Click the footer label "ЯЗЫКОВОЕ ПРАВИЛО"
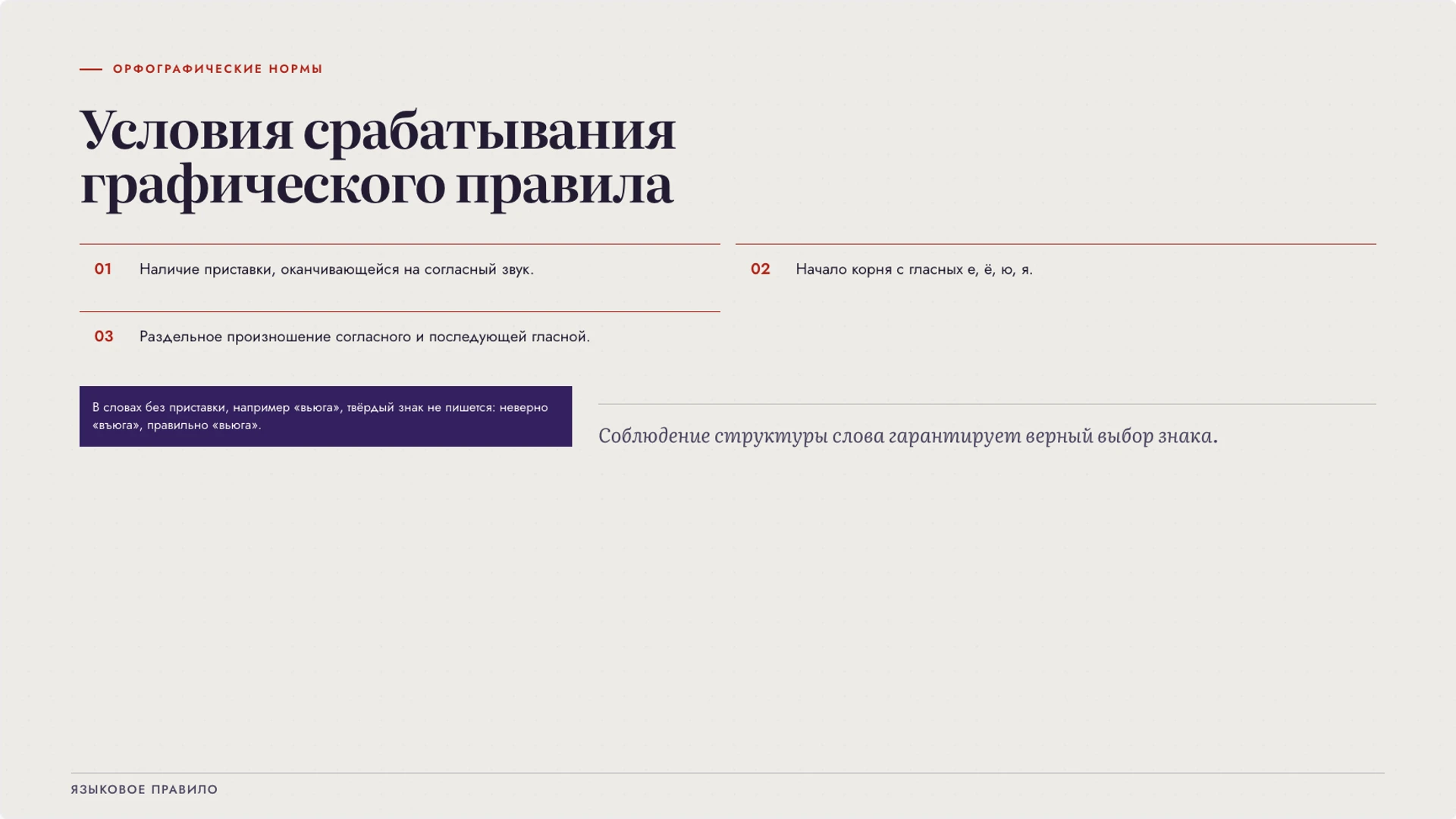1456x819 pixels. coord(144,789)
